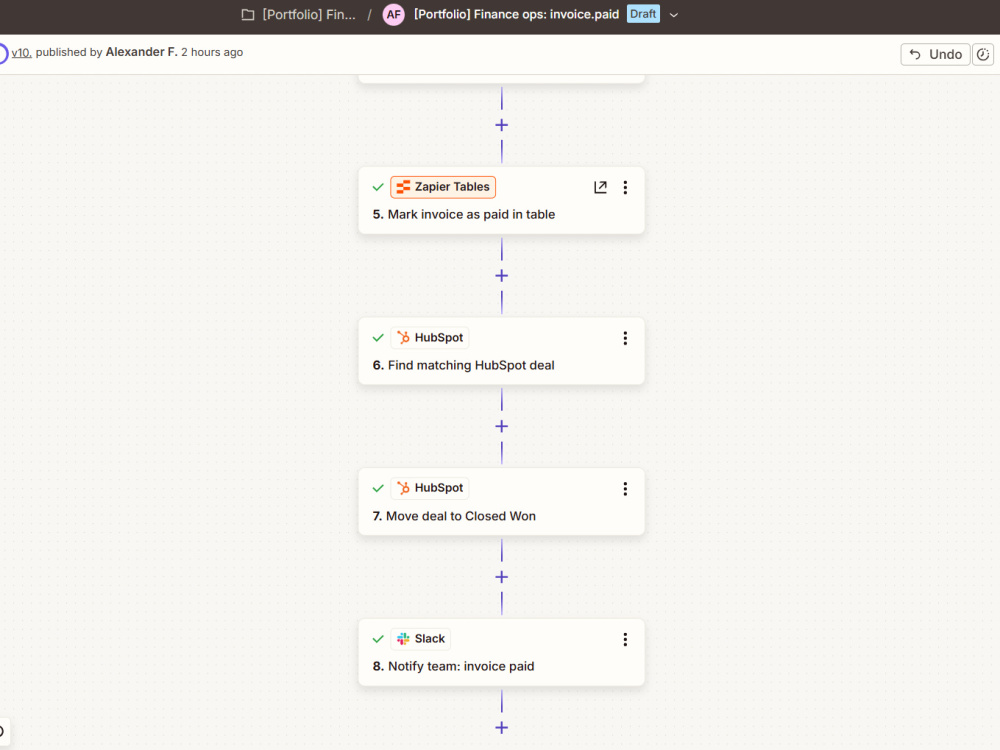
Task: Click author name Alexander F.
Action: coord(142,52)
